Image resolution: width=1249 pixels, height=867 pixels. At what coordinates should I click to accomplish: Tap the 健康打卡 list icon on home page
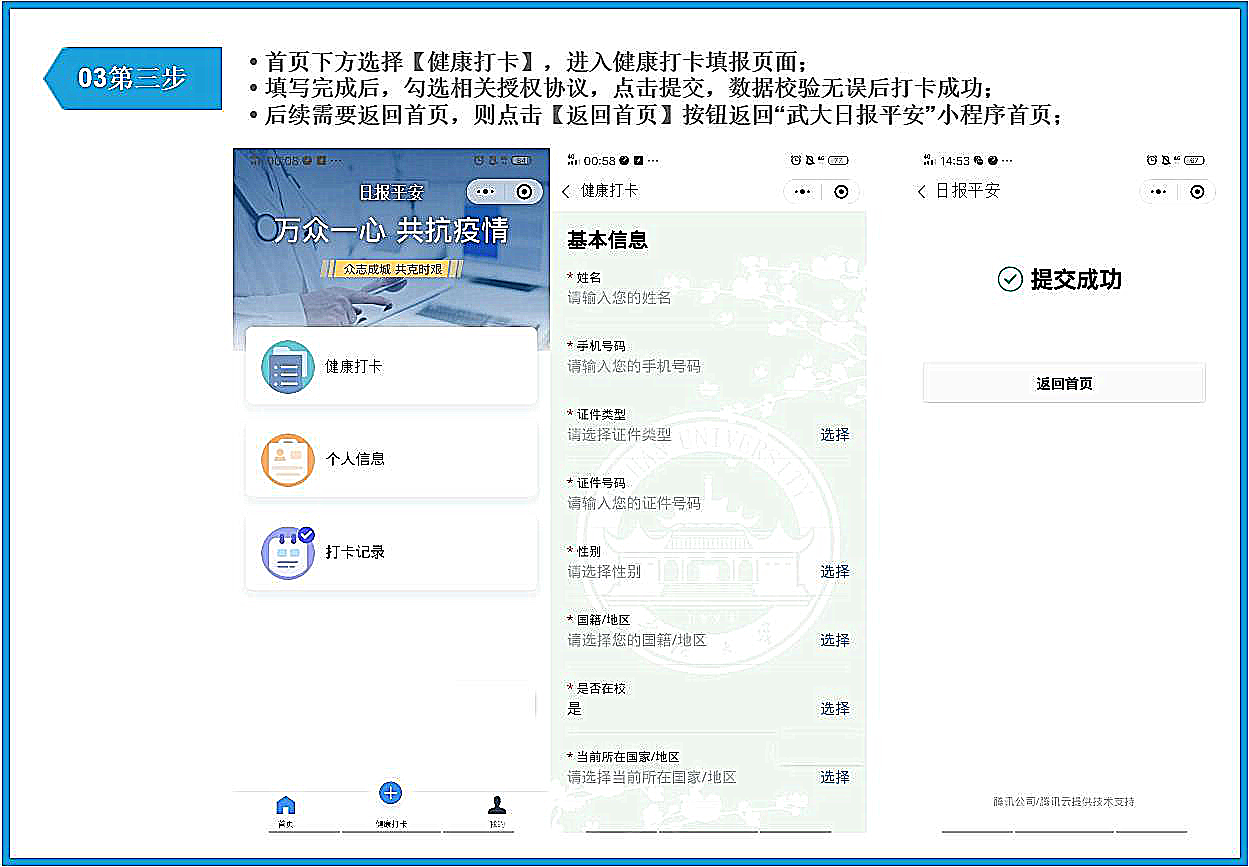(x=287, y=367)
